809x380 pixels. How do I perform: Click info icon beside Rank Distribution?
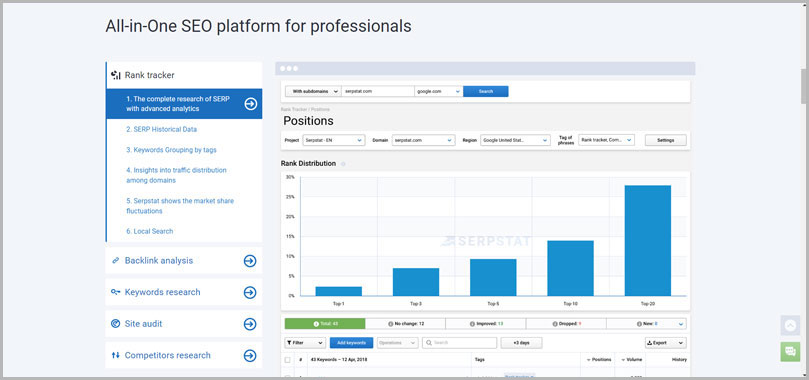coord(343,164)
